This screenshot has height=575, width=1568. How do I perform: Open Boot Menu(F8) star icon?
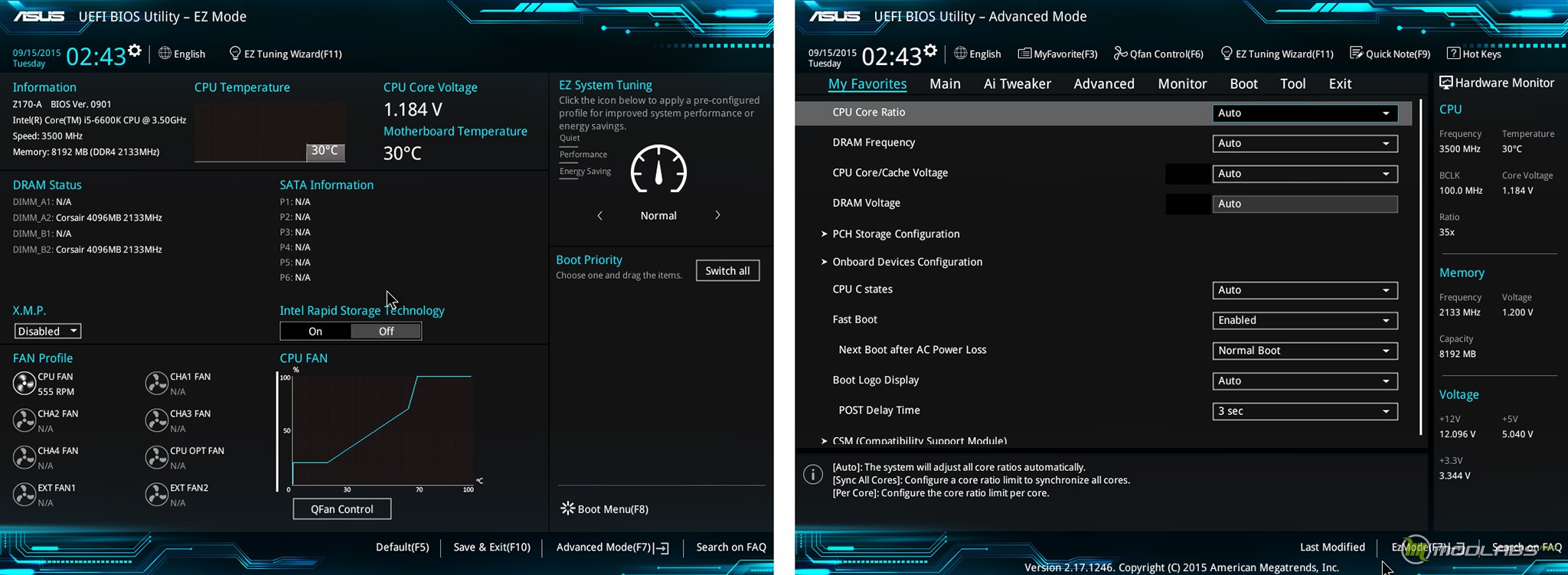click(567, 508)
